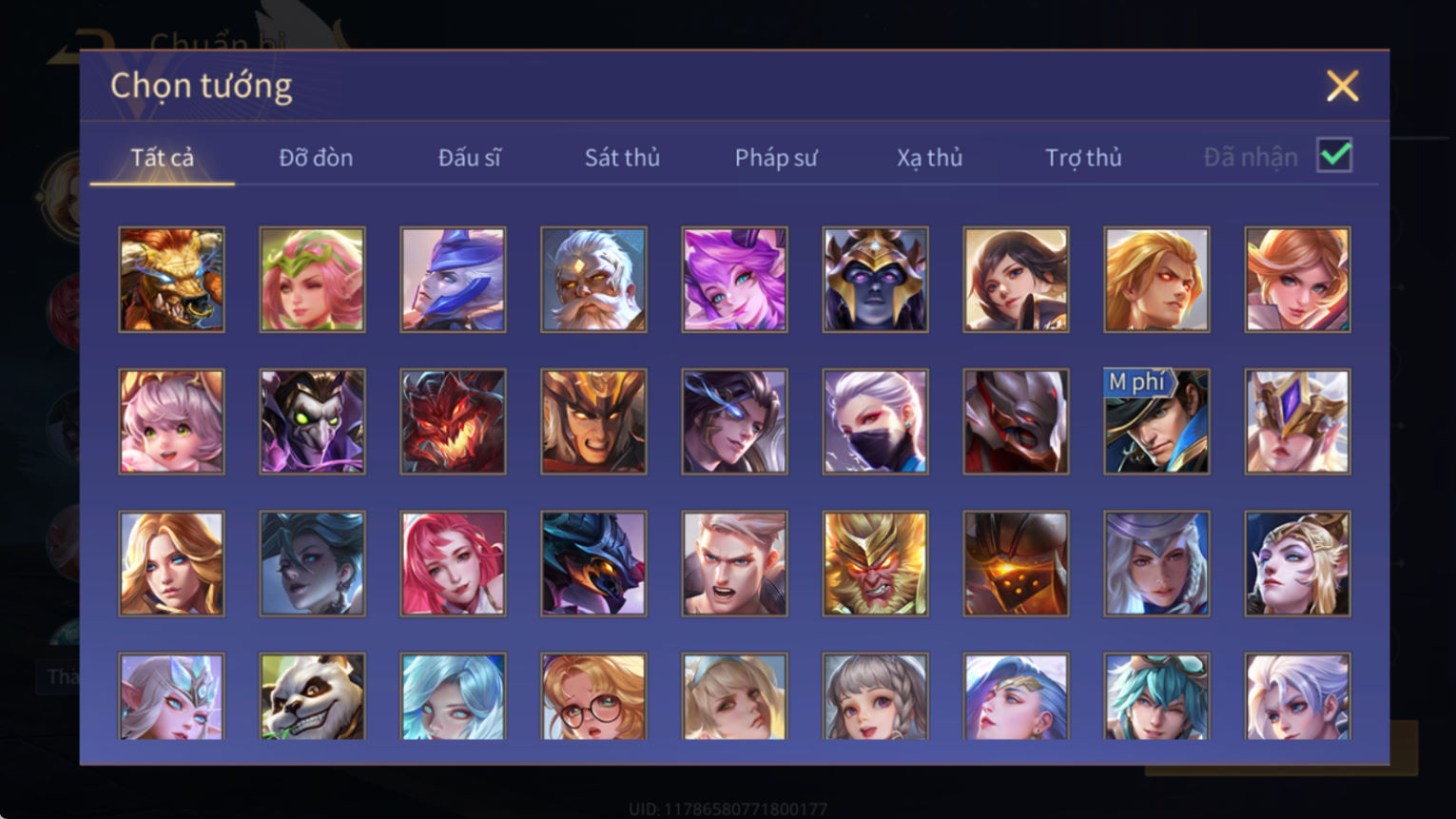Select the girl with round glasses hero
Image resolution: width=1456 pixels, height=819 pixels.
[x=593, y=696]
